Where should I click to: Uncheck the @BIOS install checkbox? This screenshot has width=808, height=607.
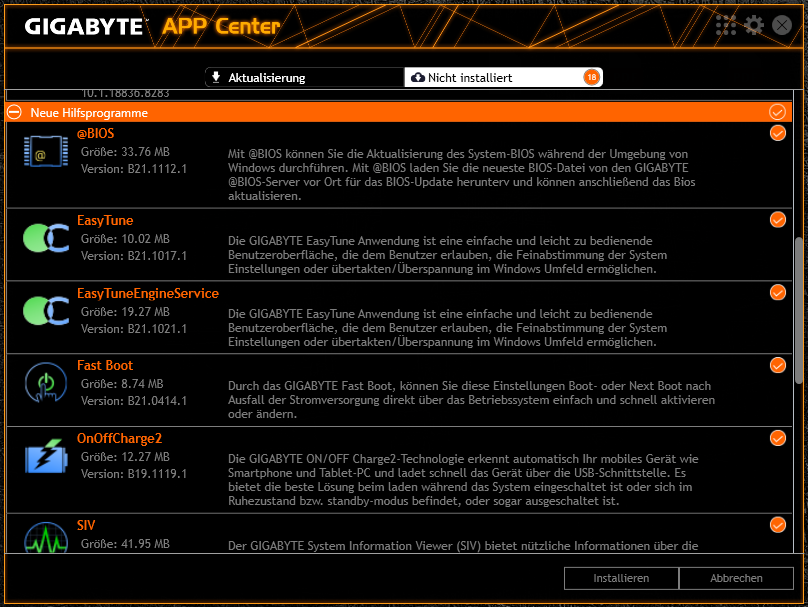pyautogui.click(x=778, y=133)
